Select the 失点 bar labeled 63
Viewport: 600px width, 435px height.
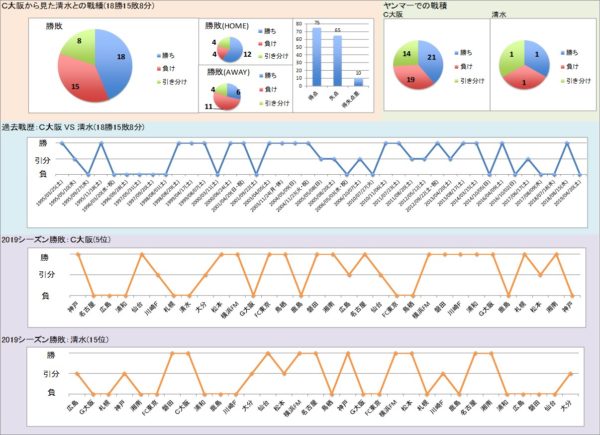click(x=338, y=60)
